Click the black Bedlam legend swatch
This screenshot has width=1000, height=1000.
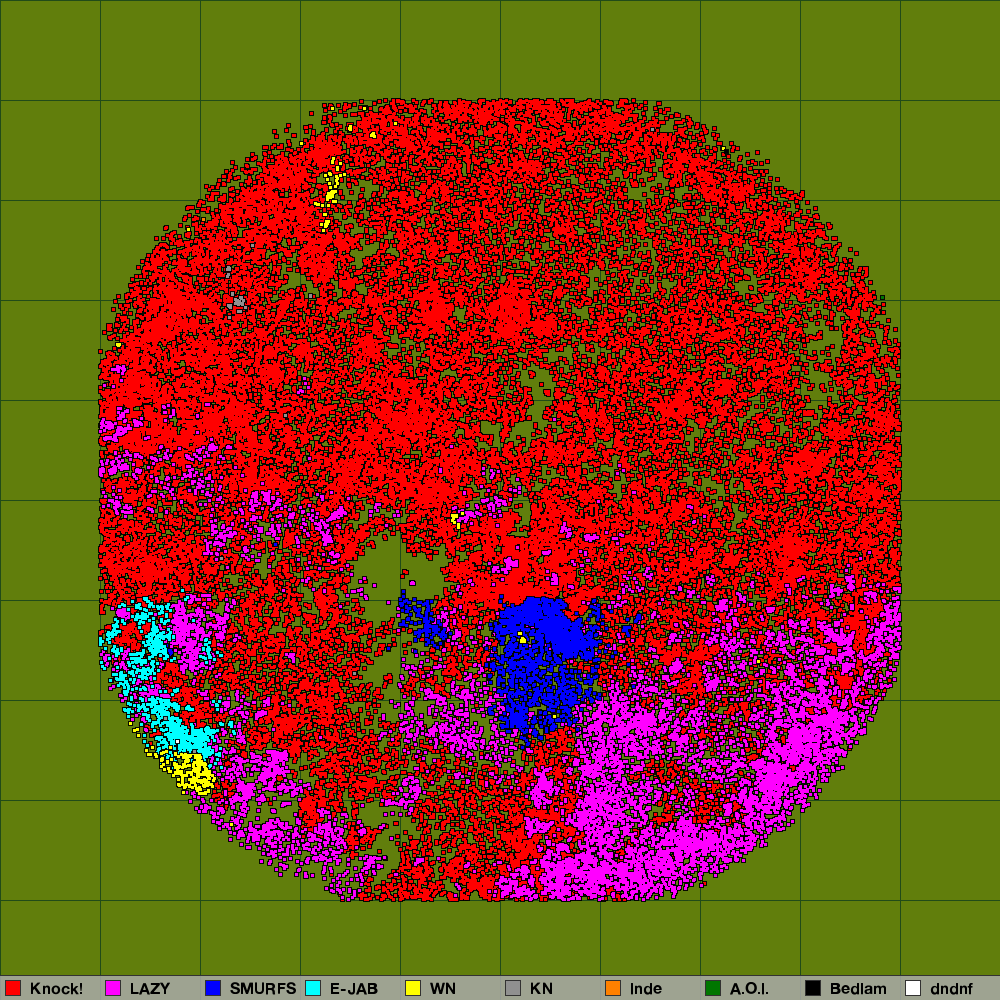[813, 988]
